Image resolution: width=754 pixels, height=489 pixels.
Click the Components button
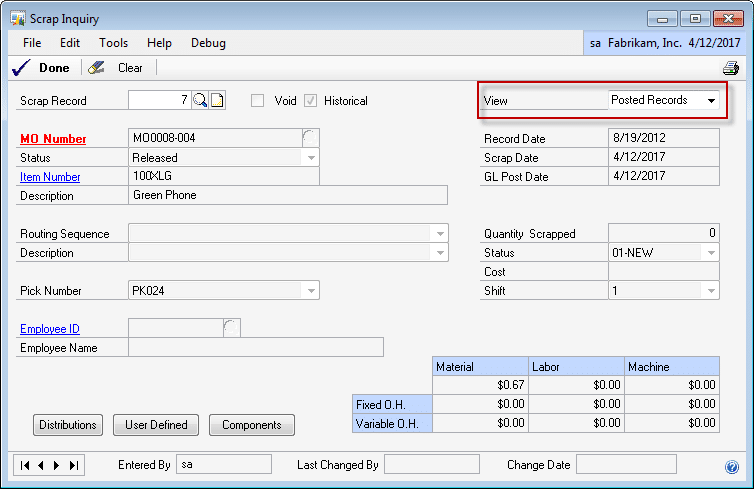pyautogui.click(x=252, y=425)
